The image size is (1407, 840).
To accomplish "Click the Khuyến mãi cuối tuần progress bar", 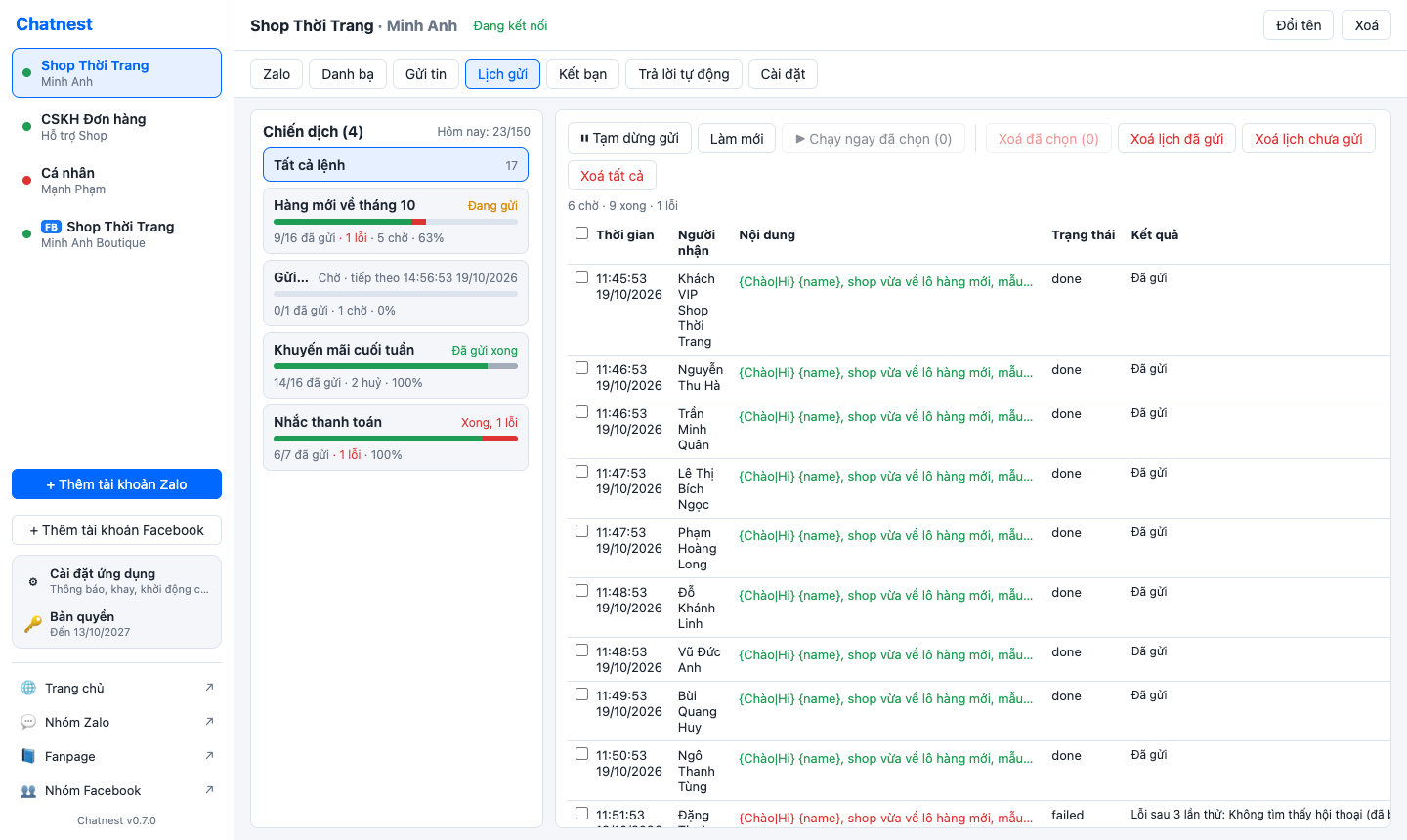I will 396,366.
